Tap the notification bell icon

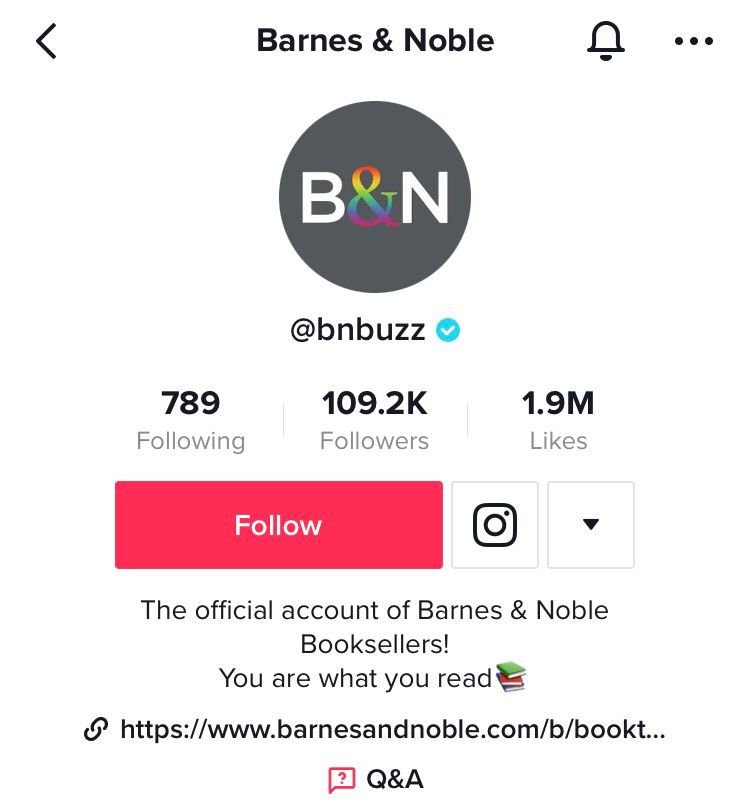606,41
